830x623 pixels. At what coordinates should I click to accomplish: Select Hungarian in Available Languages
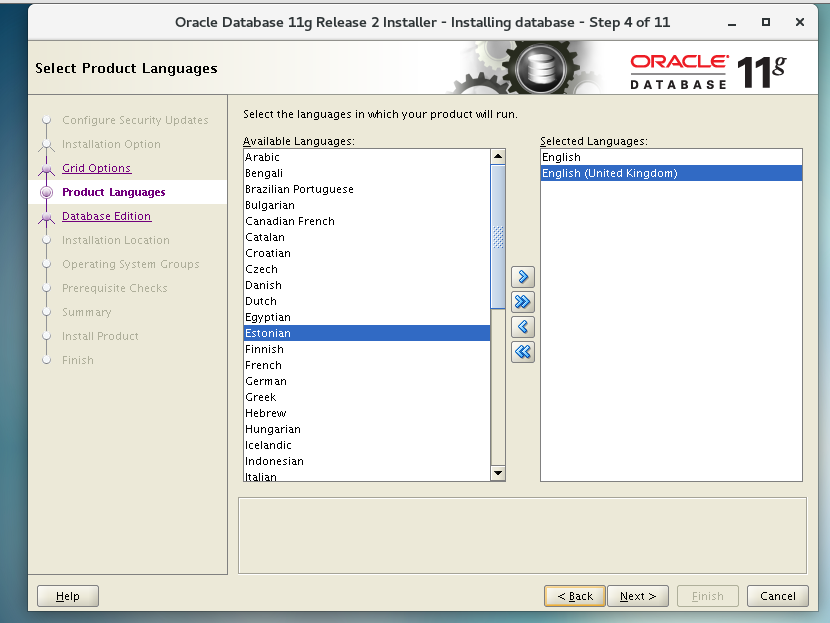(367, 429)
